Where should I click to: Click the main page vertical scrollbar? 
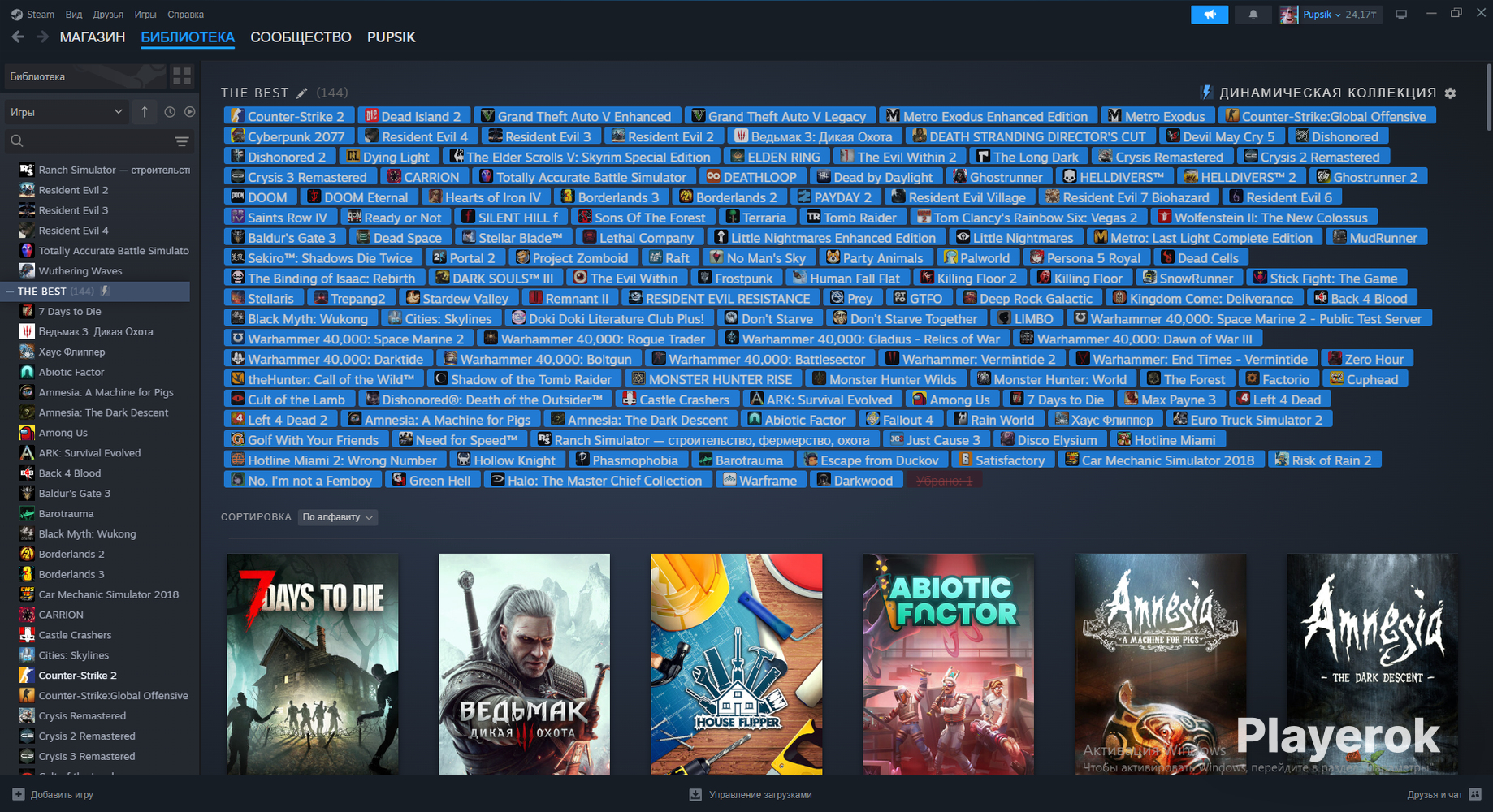(1488, 97)
